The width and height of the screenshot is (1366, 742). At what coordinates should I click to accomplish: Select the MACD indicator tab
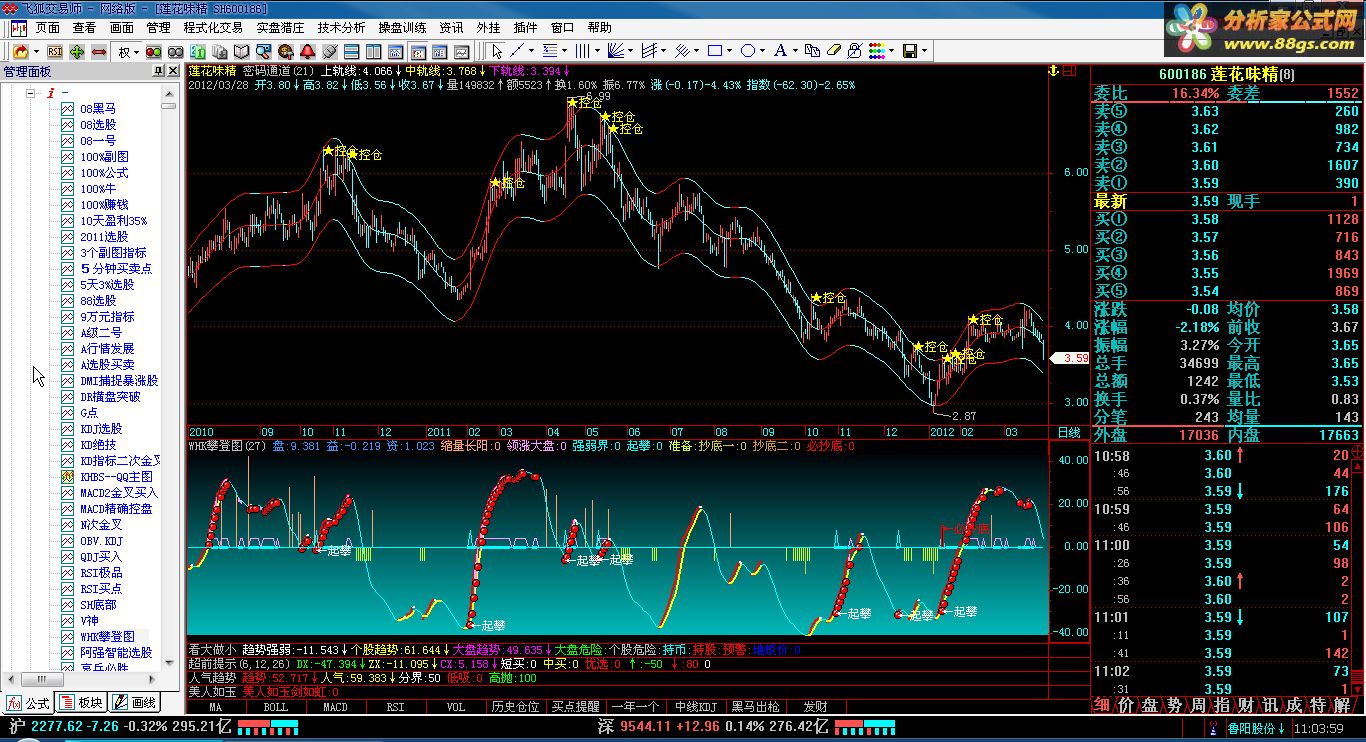point(336,707)
